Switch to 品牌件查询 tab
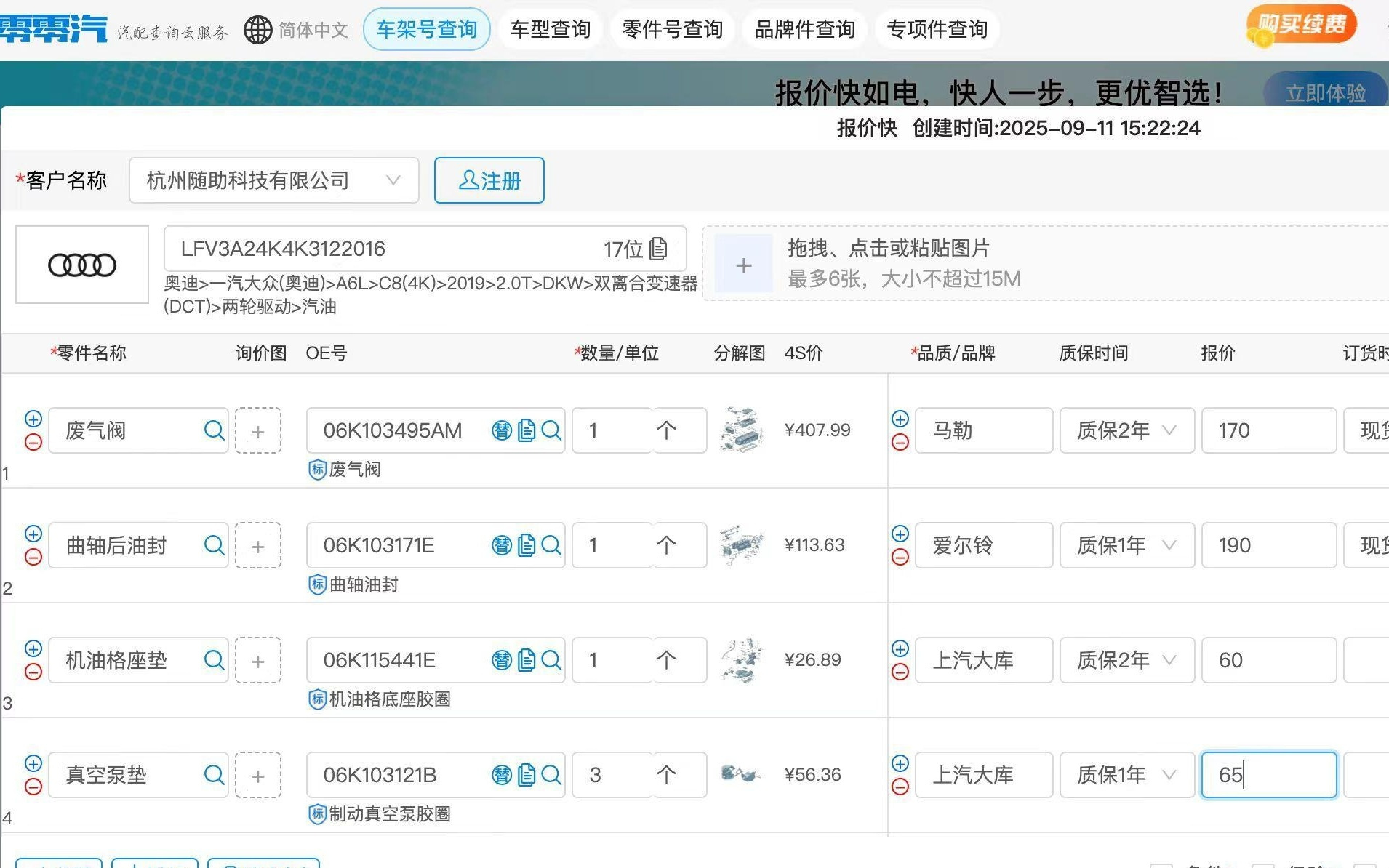This screenshot has width=1389, height=868. [805, 29]
